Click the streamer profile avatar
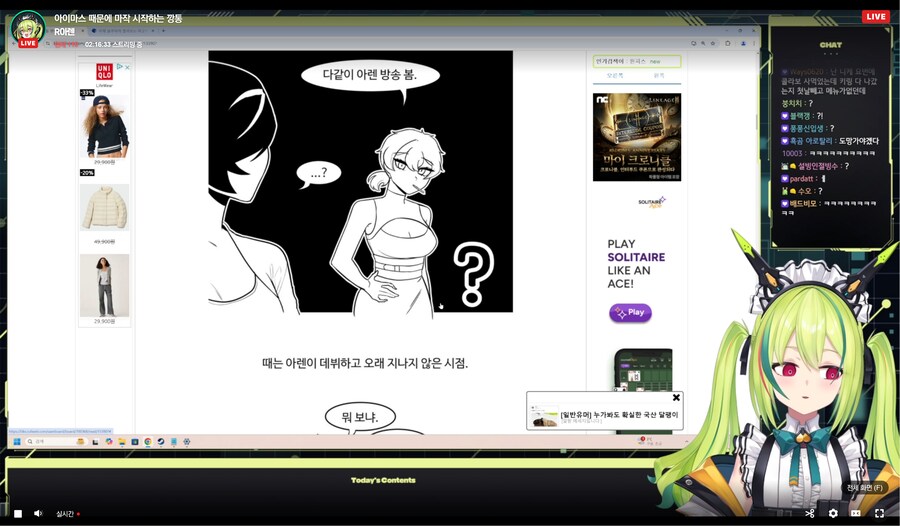 [x=27, y=28]
